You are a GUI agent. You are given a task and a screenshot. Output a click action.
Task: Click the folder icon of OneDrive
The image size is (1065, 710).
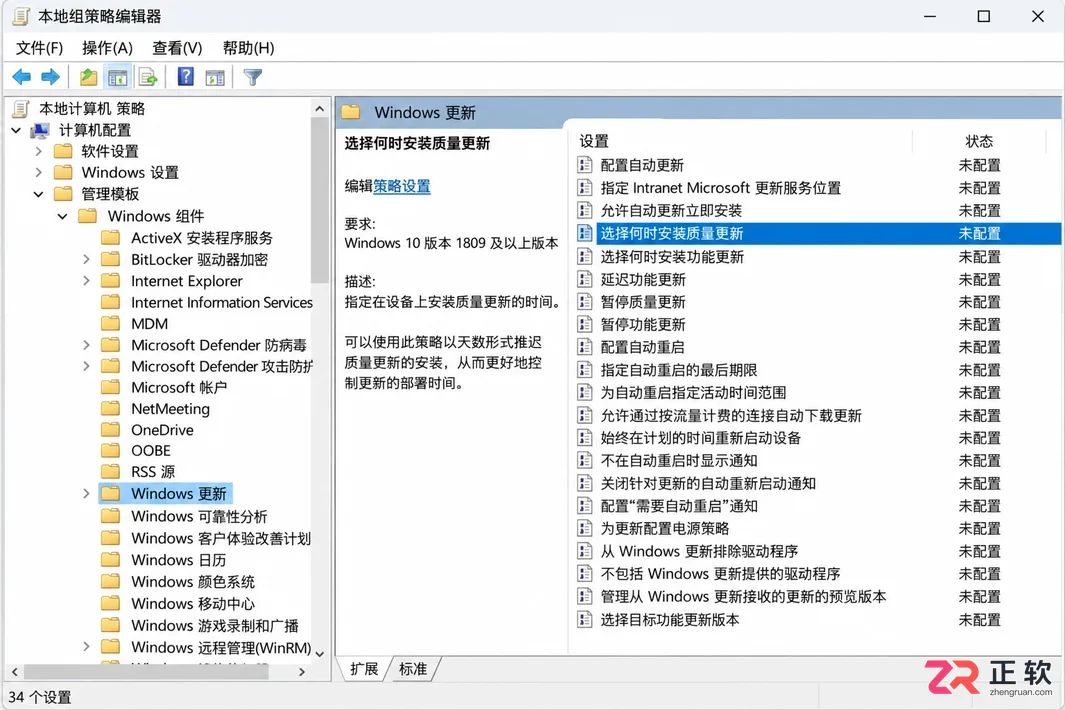point(111,429)
